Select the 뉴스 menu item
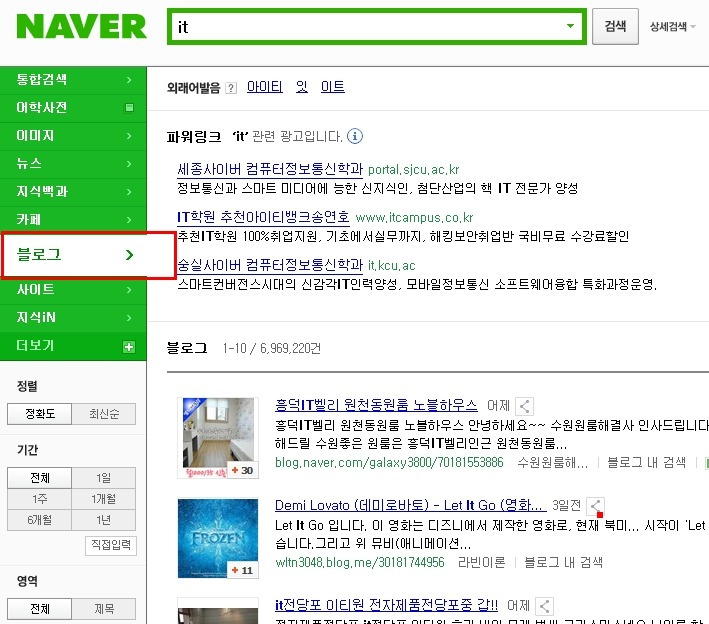The image size is (709, 624). (x=73, y=164)
